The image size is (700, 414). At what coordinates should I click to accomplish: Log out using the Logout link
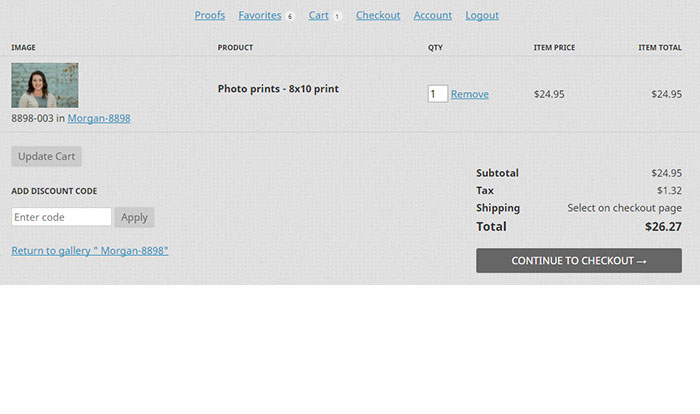pos(482,15)
